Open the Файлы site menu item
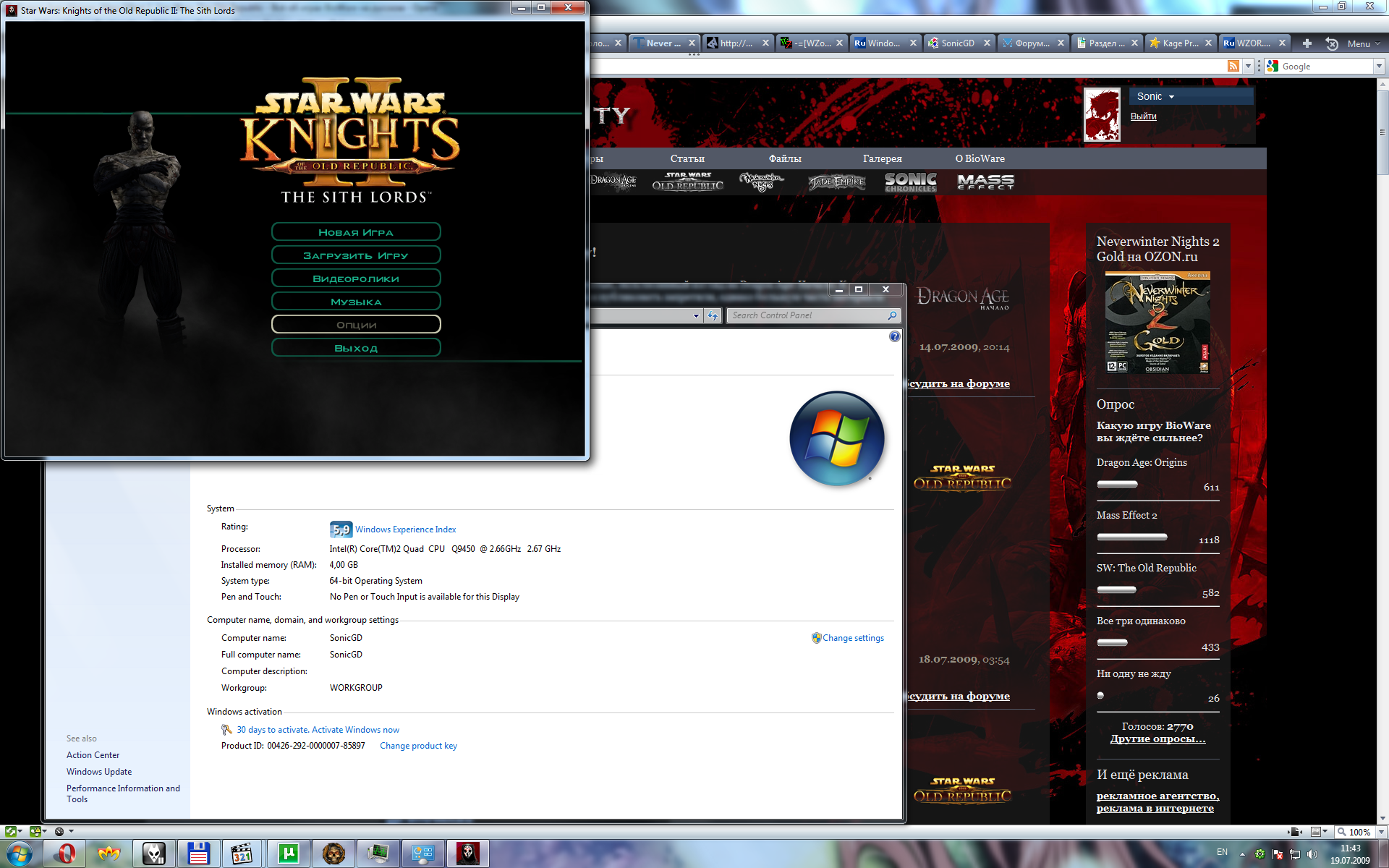Screen dimensions: 1389x868 coord(785,158)
